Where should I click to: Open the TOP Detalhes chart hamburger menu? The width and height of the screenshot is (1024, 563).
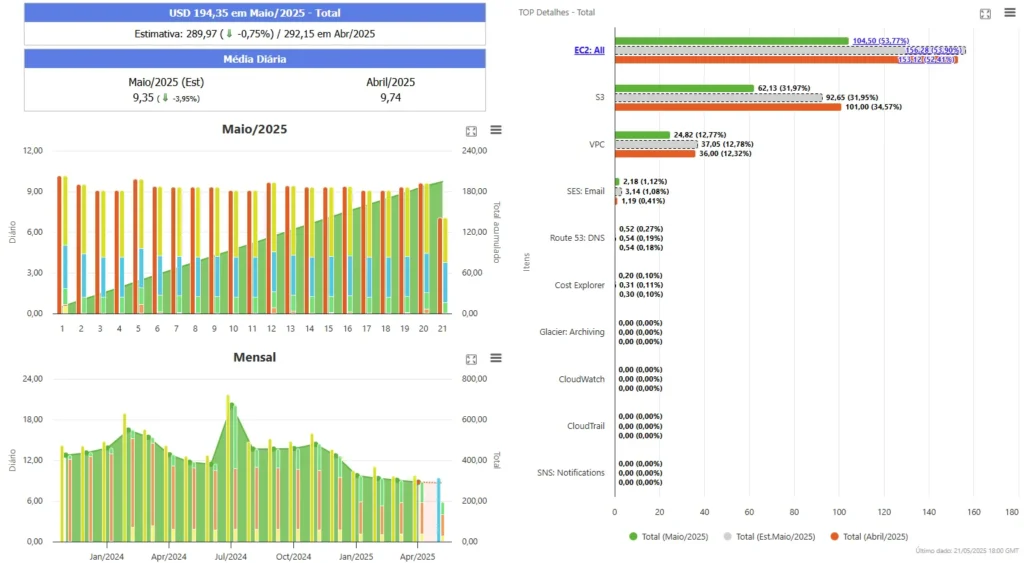(1010, 13)
